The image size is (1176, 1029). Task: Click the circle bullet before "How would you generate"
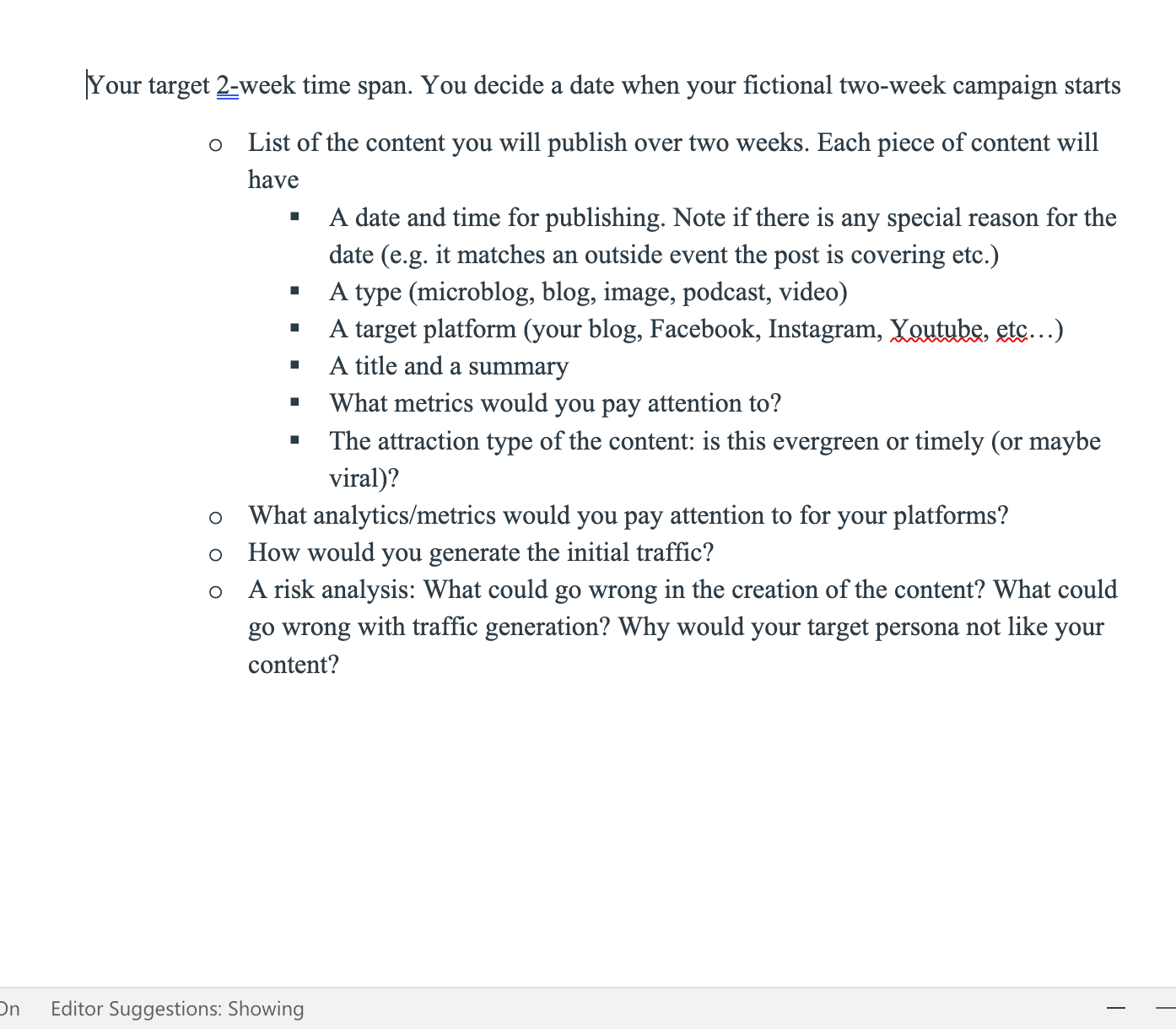pos(216,555)
